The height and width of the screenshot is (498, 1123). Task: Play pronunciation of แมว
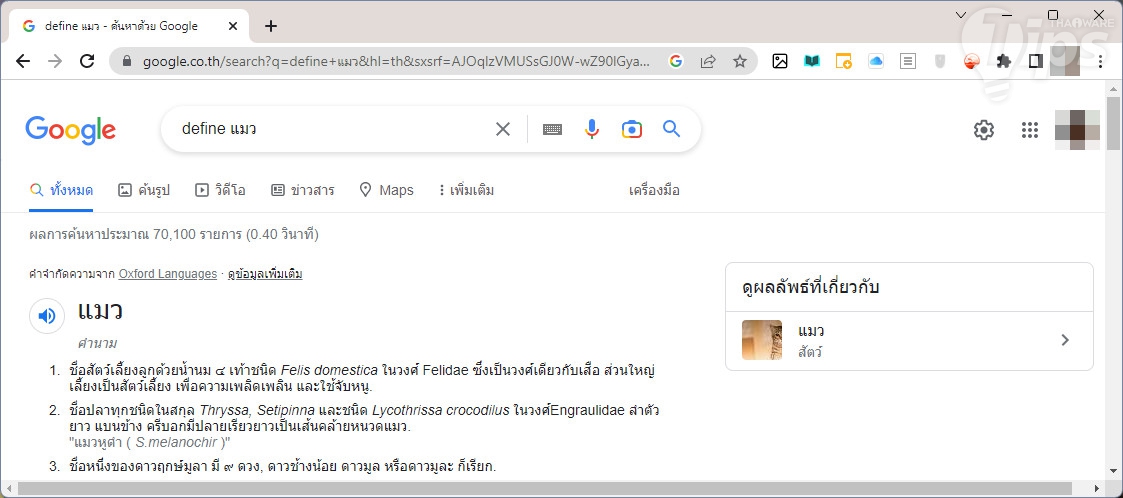click(x=47, y=316)
